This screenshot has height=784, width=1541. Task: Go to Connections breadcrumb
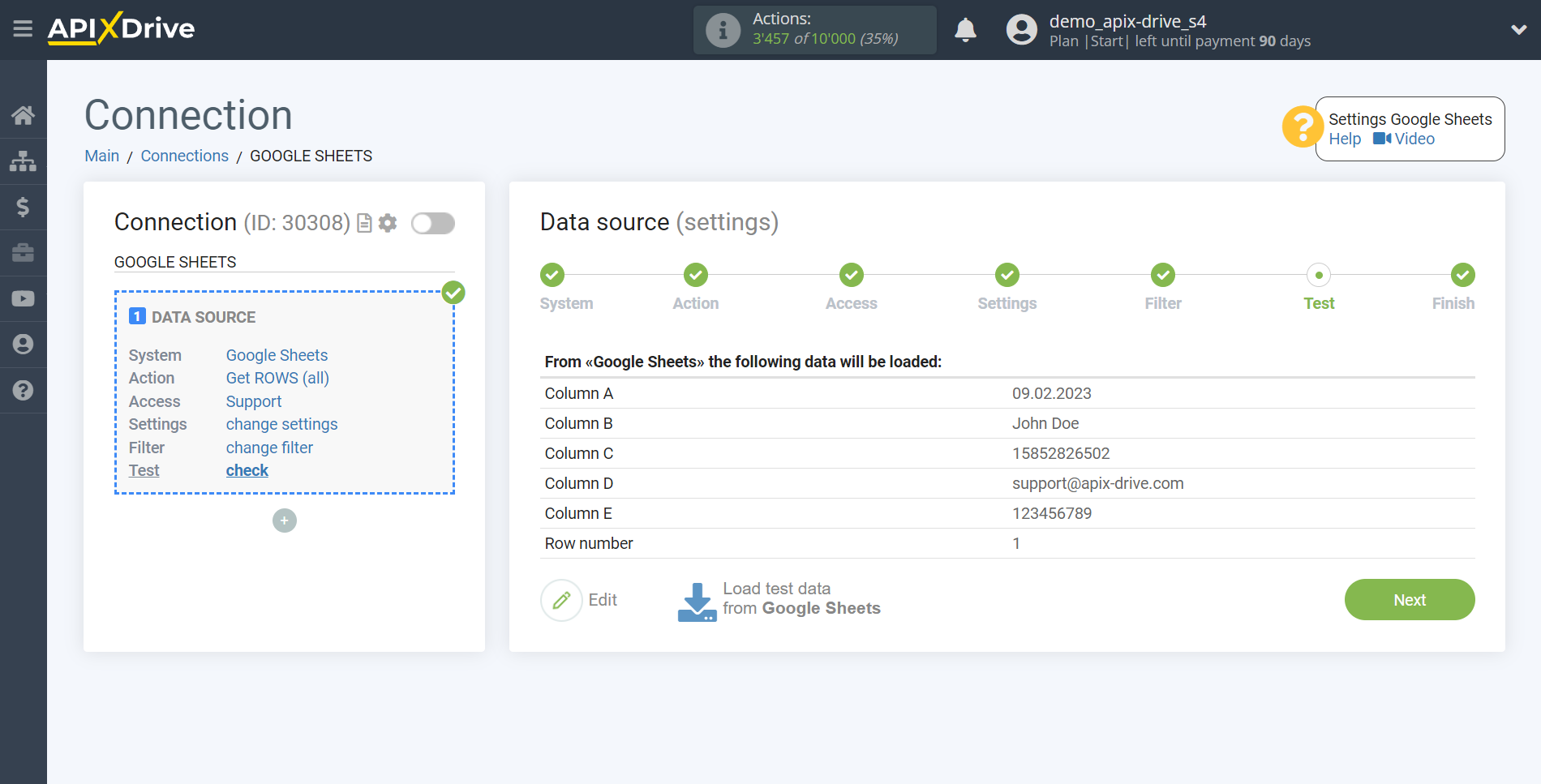(184, 156)
